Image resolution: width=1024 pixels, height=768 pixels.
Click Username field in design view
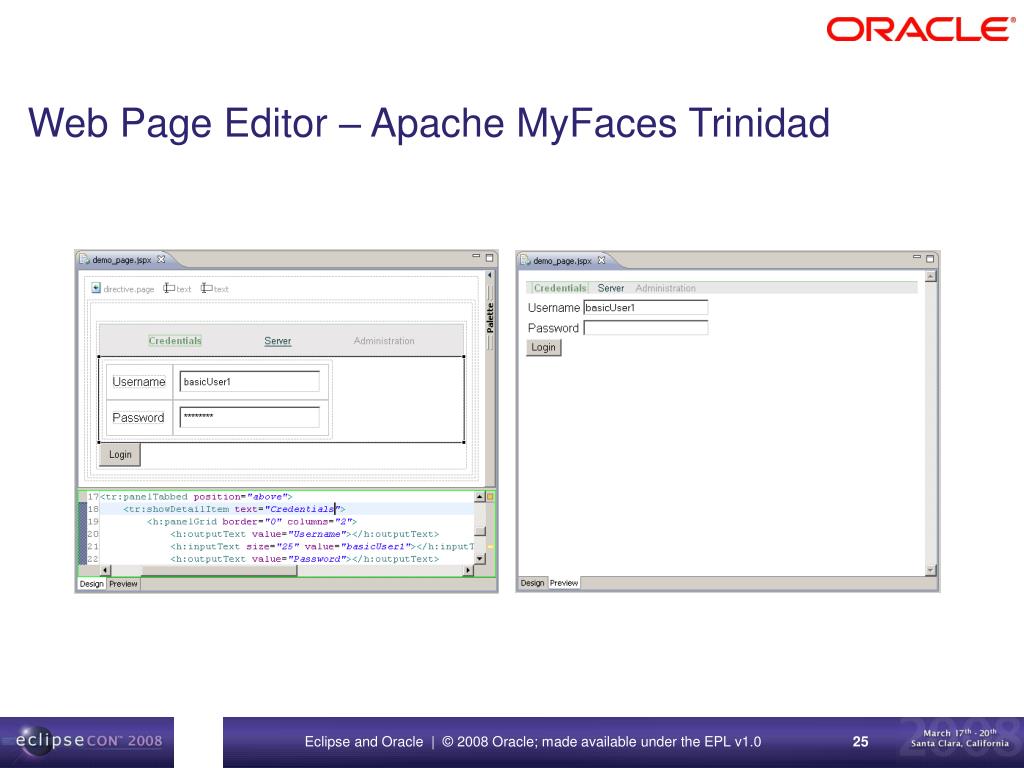coord(250,381)
